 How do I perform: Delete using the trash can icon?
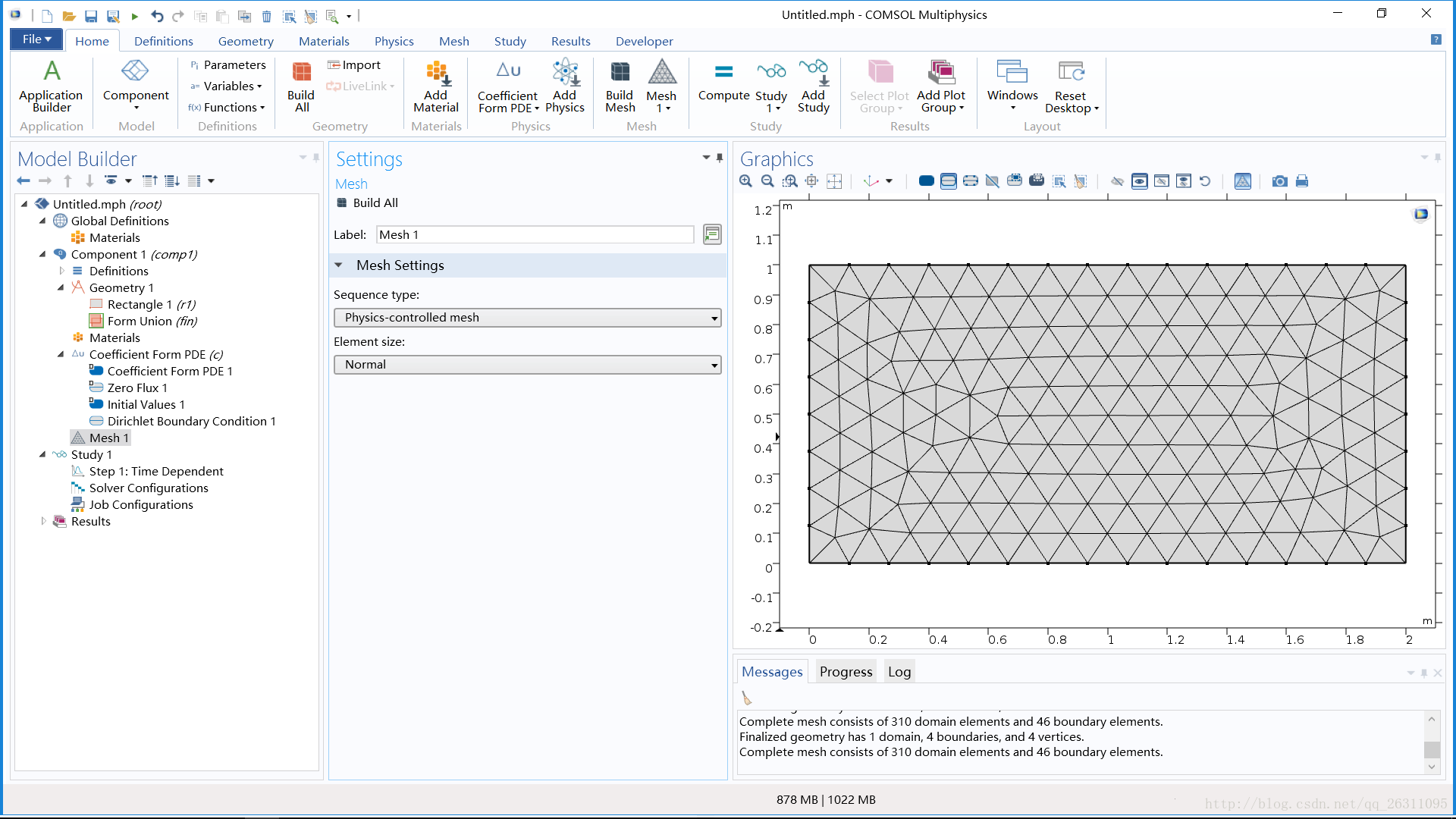266,16
